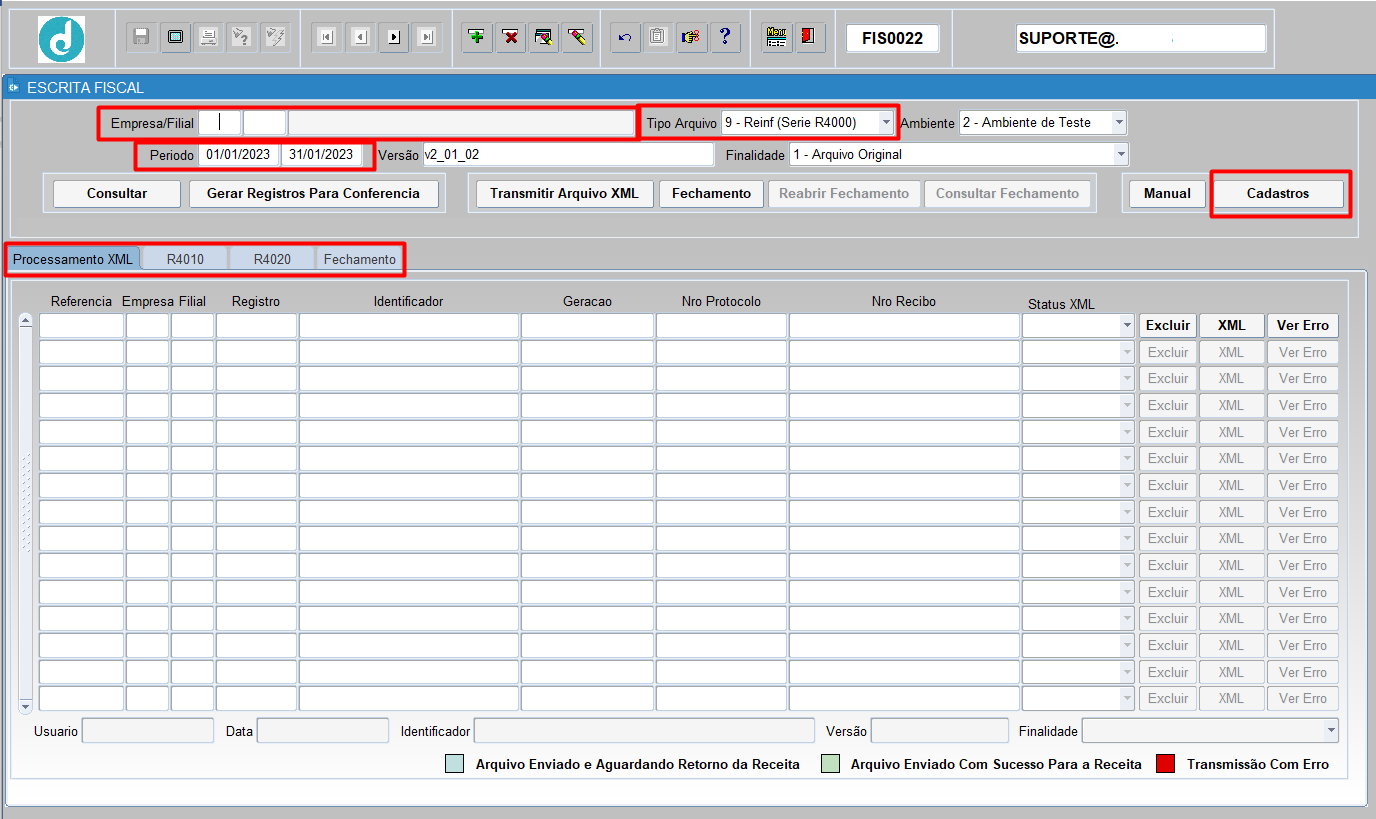Click the Consultar button
The height and width of the screenshot is (819, 1376).
pos(117,194)
